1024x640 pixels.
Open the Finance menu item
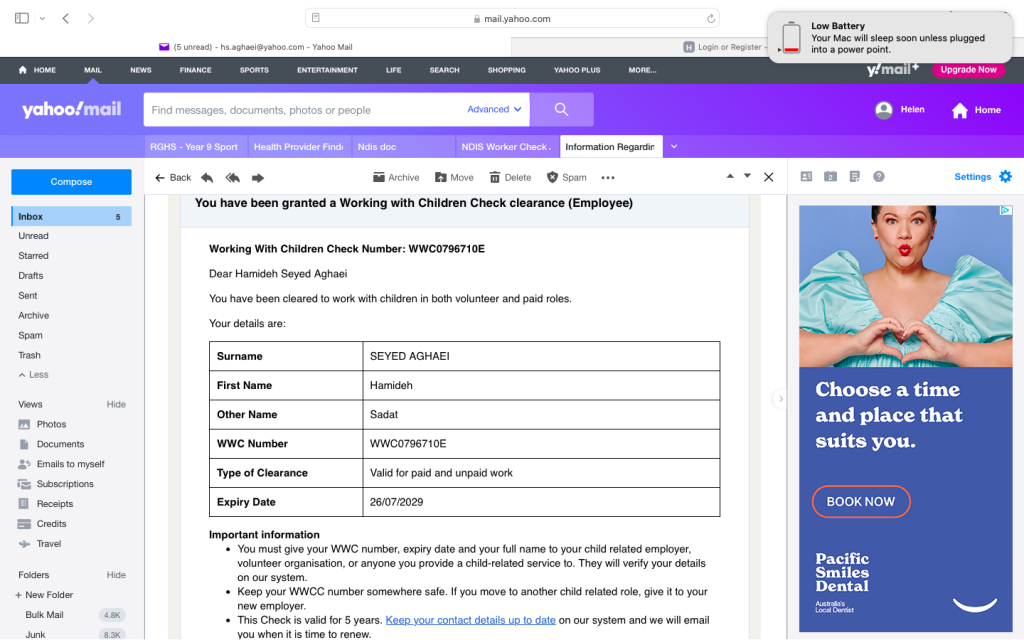click(195, 70)
